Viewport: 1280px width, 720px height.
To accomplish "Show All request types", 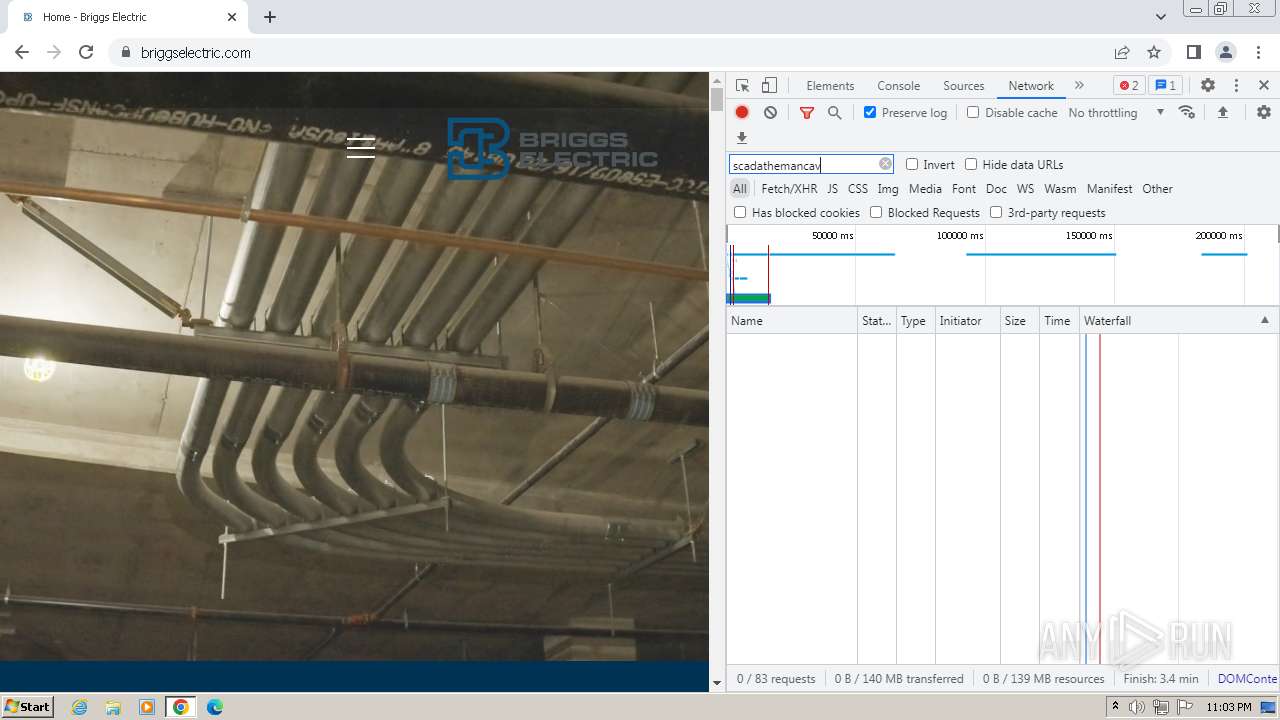I will (739, 188).
